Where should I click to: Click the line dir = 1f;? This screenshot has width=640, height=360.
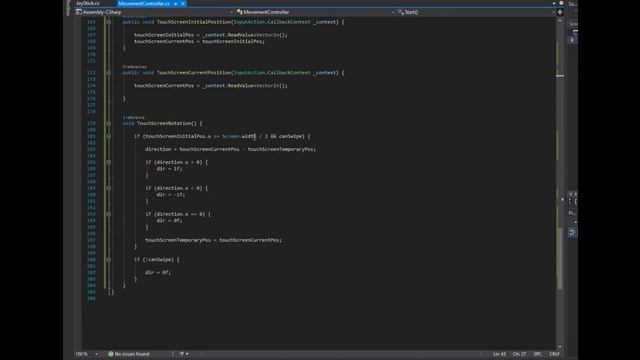(x=169, y=169)
